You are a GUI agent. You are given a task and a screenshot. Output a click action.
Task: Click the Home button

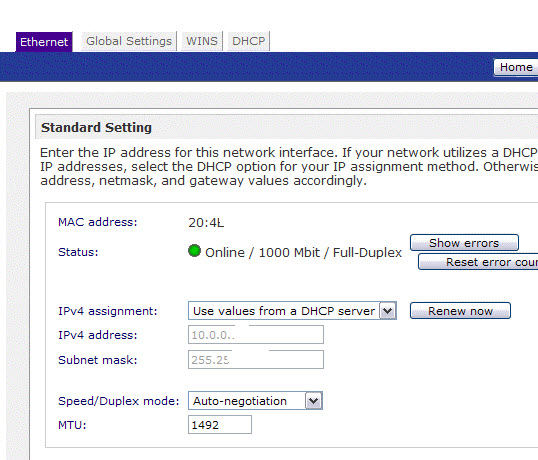[x=516, y=67]
